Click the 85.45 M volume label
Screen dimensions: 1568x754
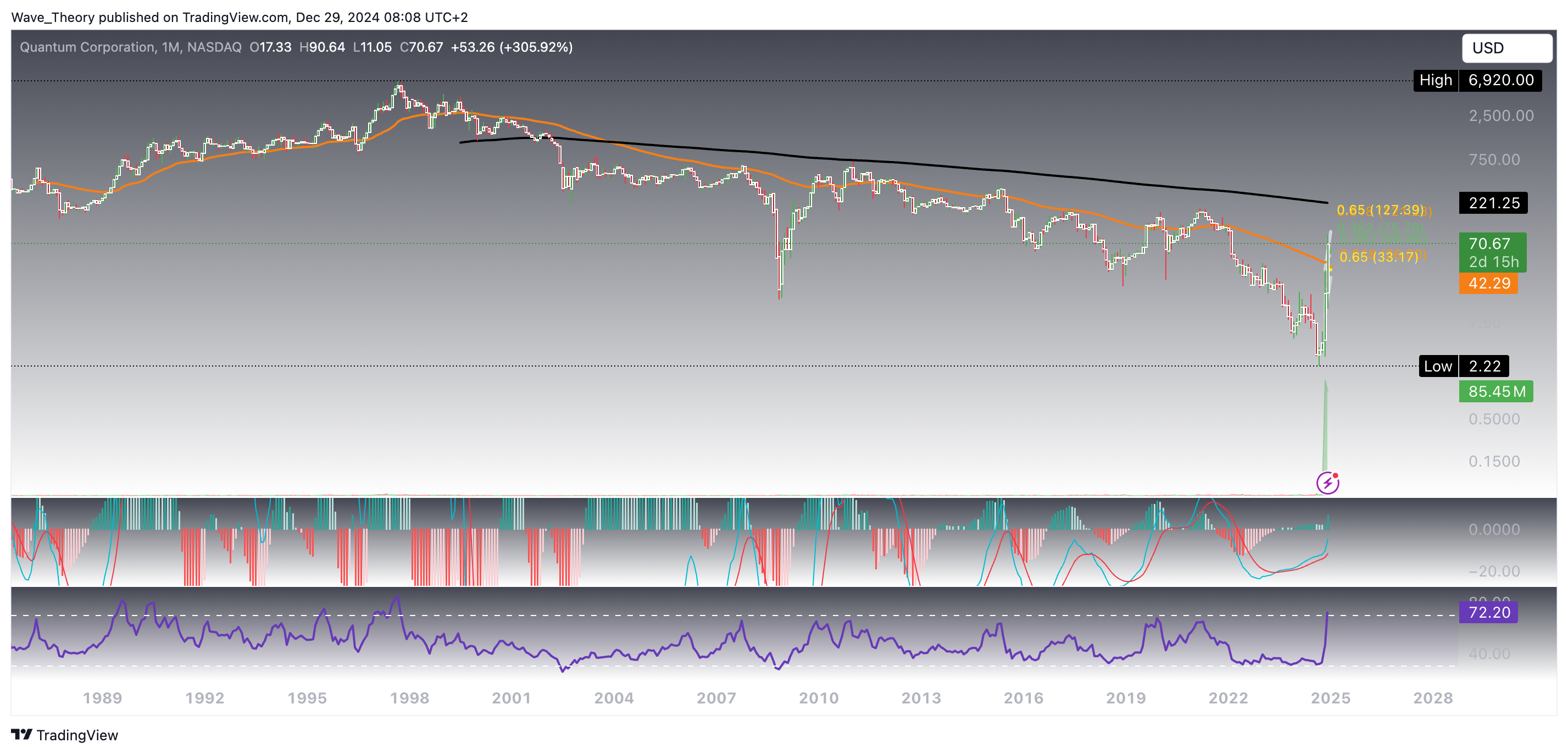[x=1495, y=391]
